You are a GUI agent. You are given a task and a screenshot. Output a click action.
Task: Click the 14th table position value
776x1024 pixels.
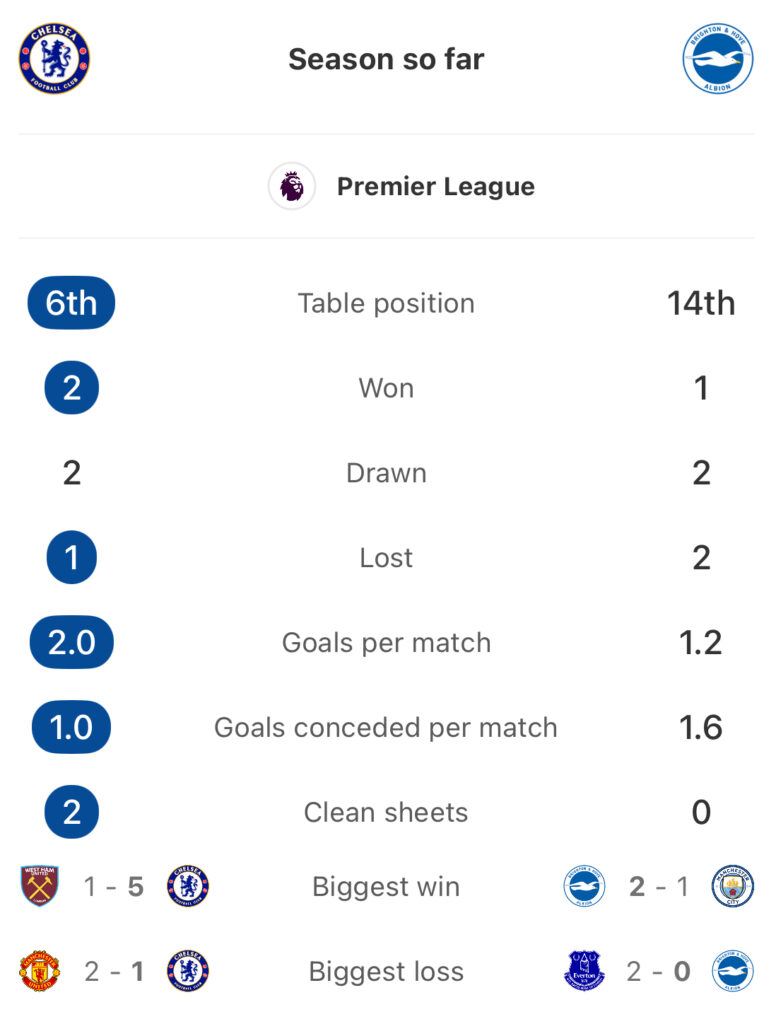(x=701, y=304)
